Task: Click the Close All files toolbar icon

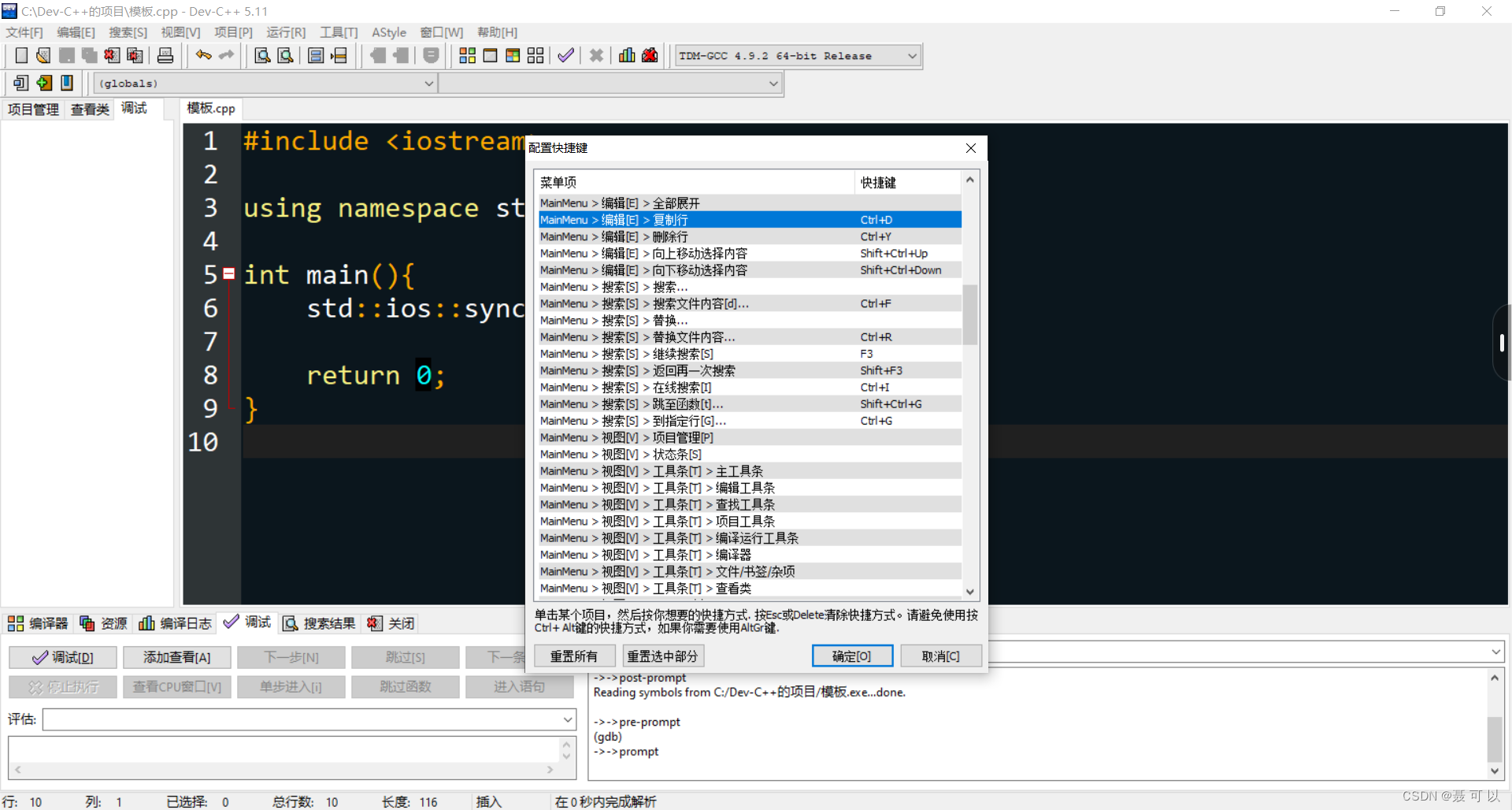Action: pyautogui.click(x=135, y=55)
